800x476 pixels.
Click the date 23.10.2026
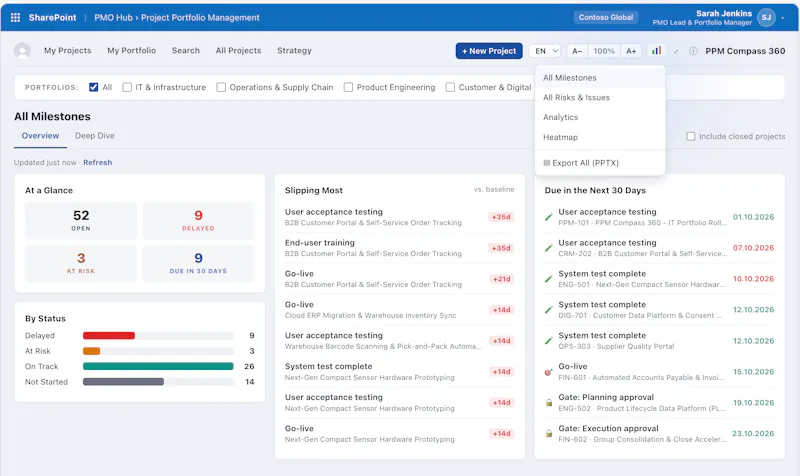tap(753, 434)
